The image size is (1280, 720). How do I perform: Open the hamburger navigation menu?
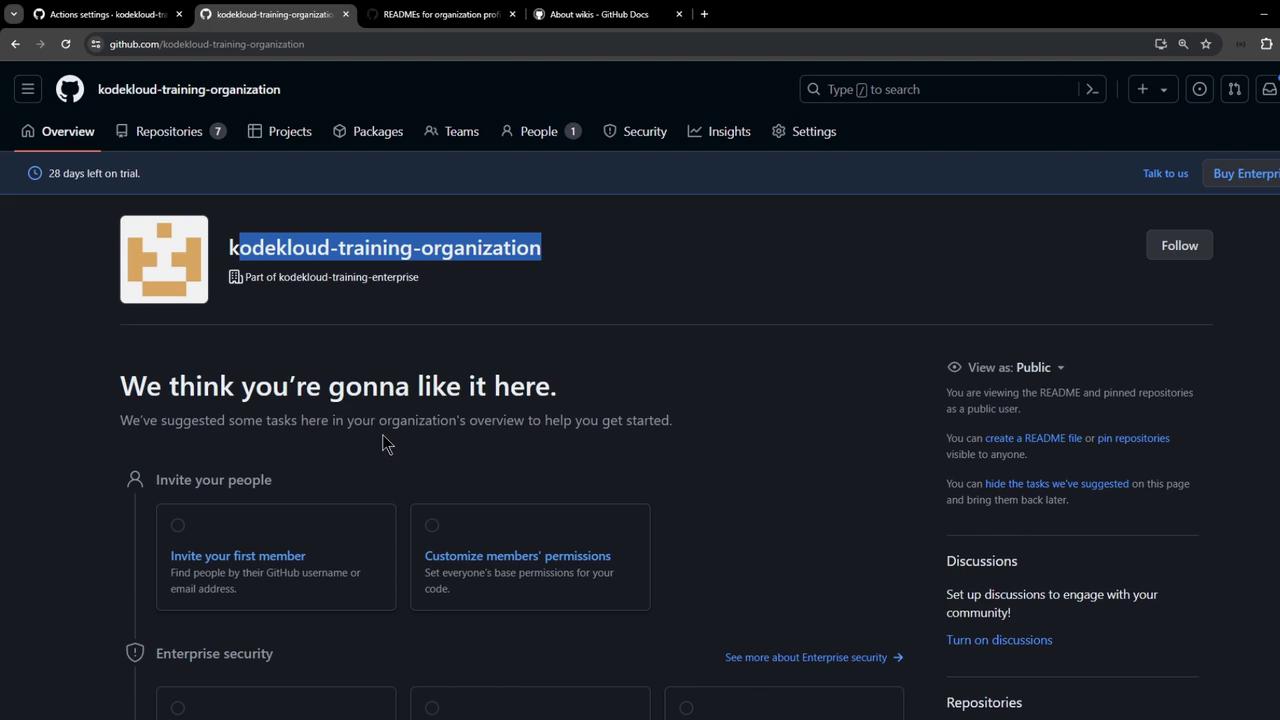point(28,89)
